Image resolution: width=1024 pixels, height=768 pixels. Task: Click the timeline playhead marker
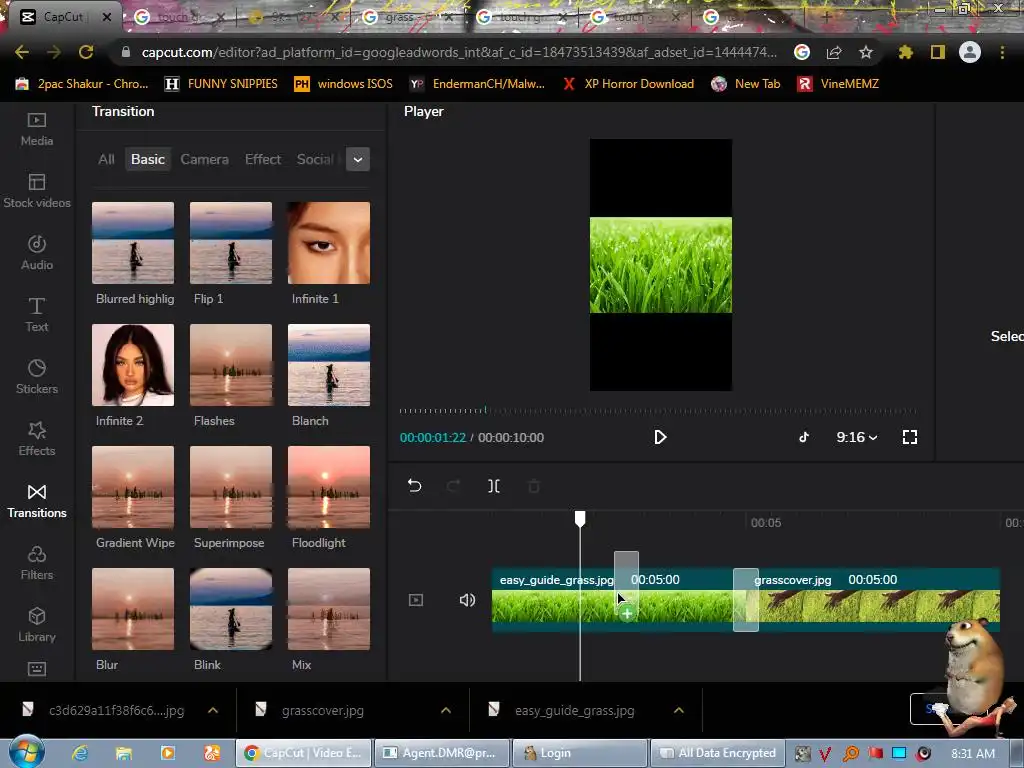point(580,519)
